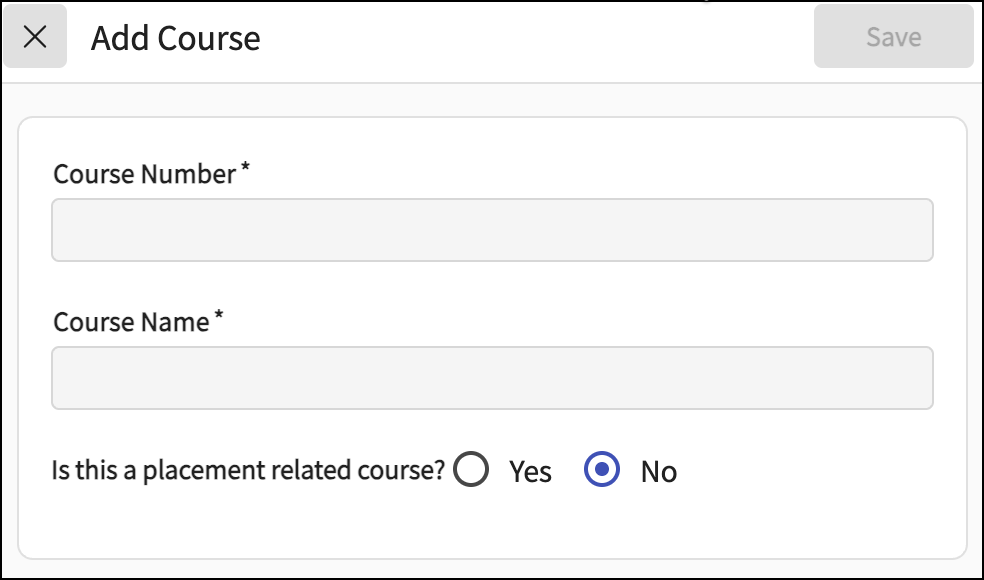The height and width of the screenshot is (580, 984).
Task: Click the Course Number field label
Action: (x=144, y=174)
